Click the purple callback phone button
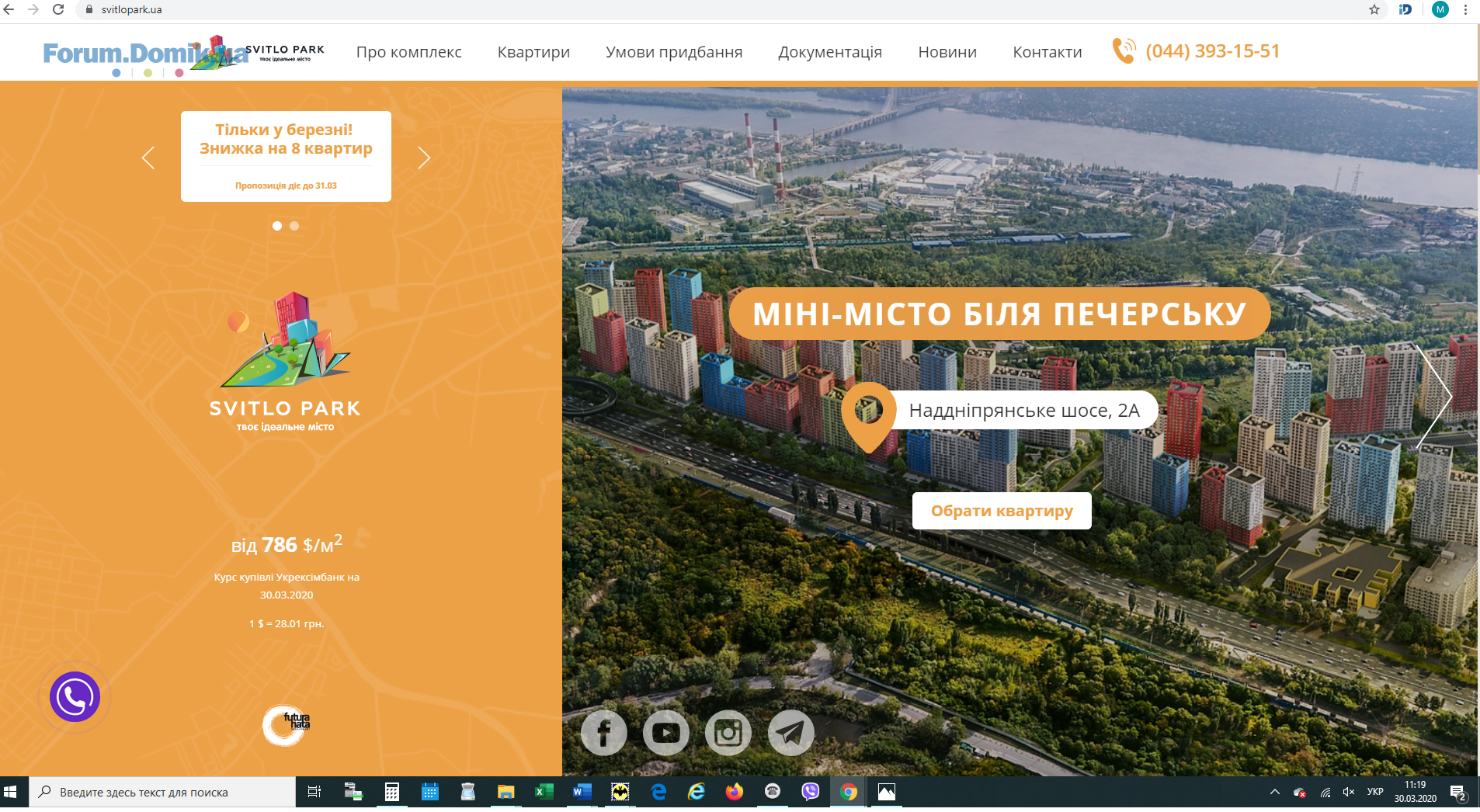 [x=75, y=697]
